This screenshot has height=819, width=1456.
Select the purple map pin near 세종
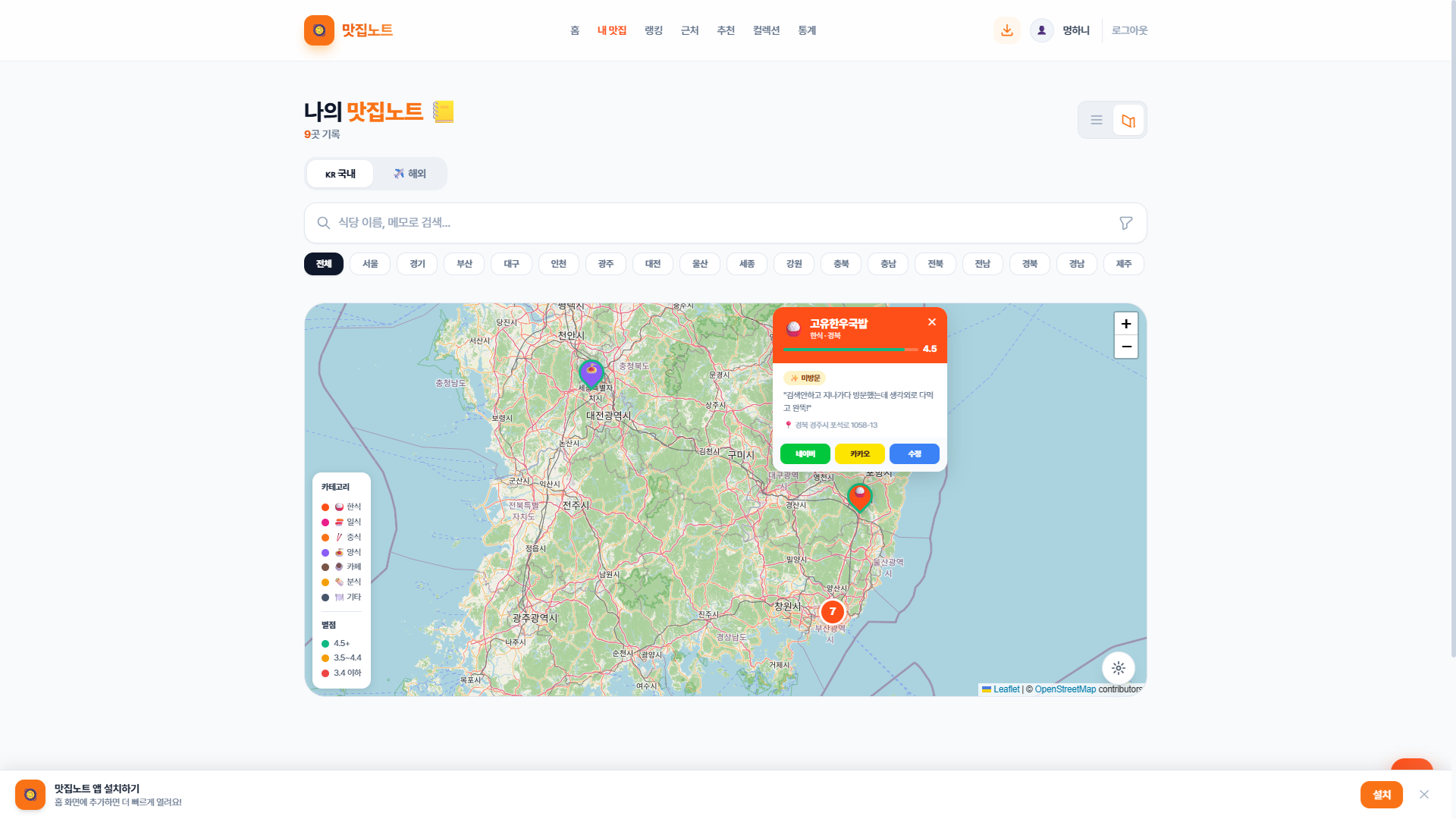(591, 374)
